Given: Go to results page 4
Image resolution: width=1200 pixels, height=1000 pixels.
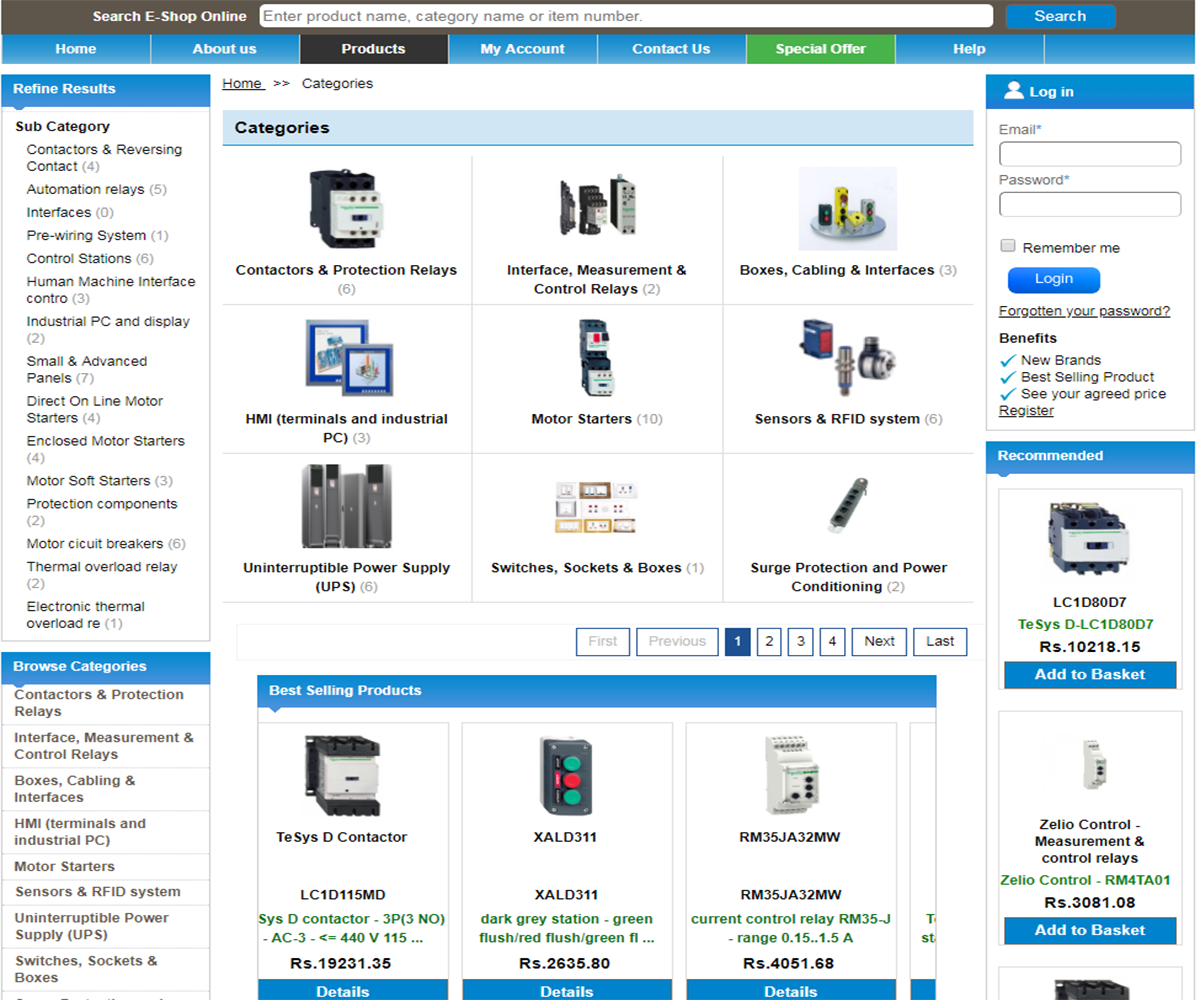Looking at the screenshot, I should [x=832, y=642].
